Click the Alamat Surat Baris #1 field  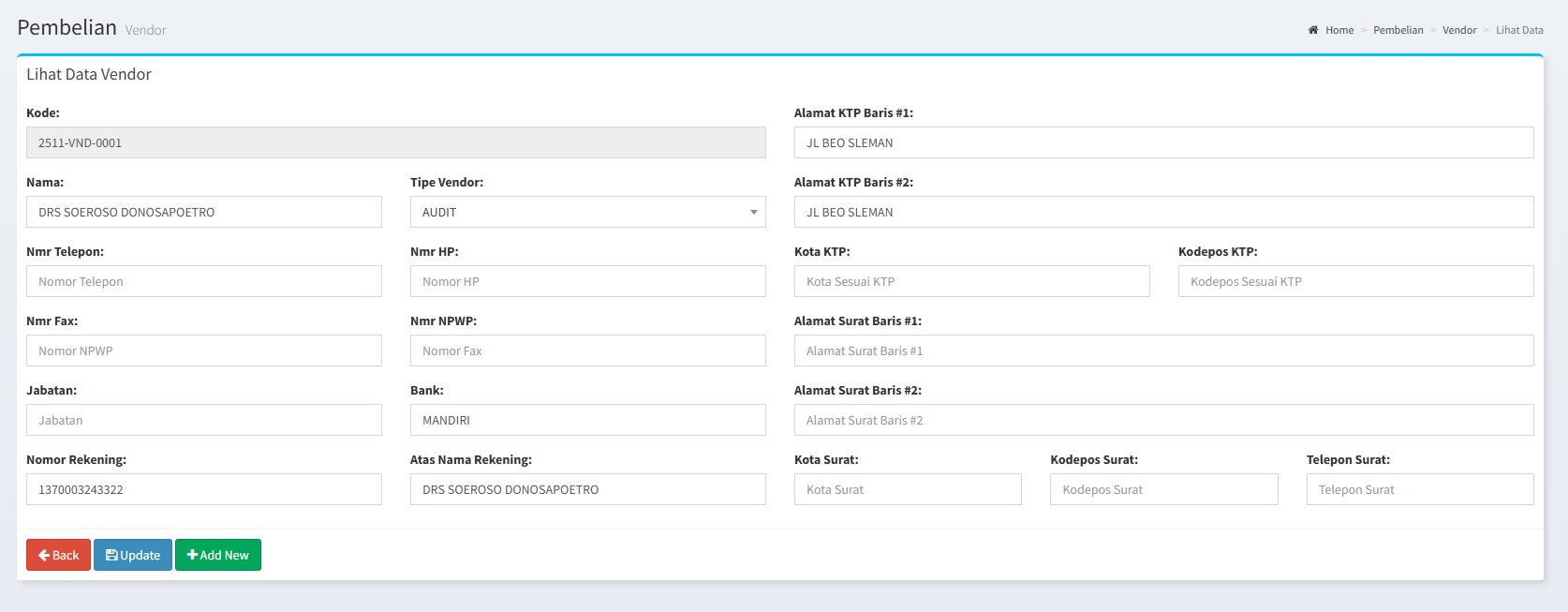point(1163,351)
